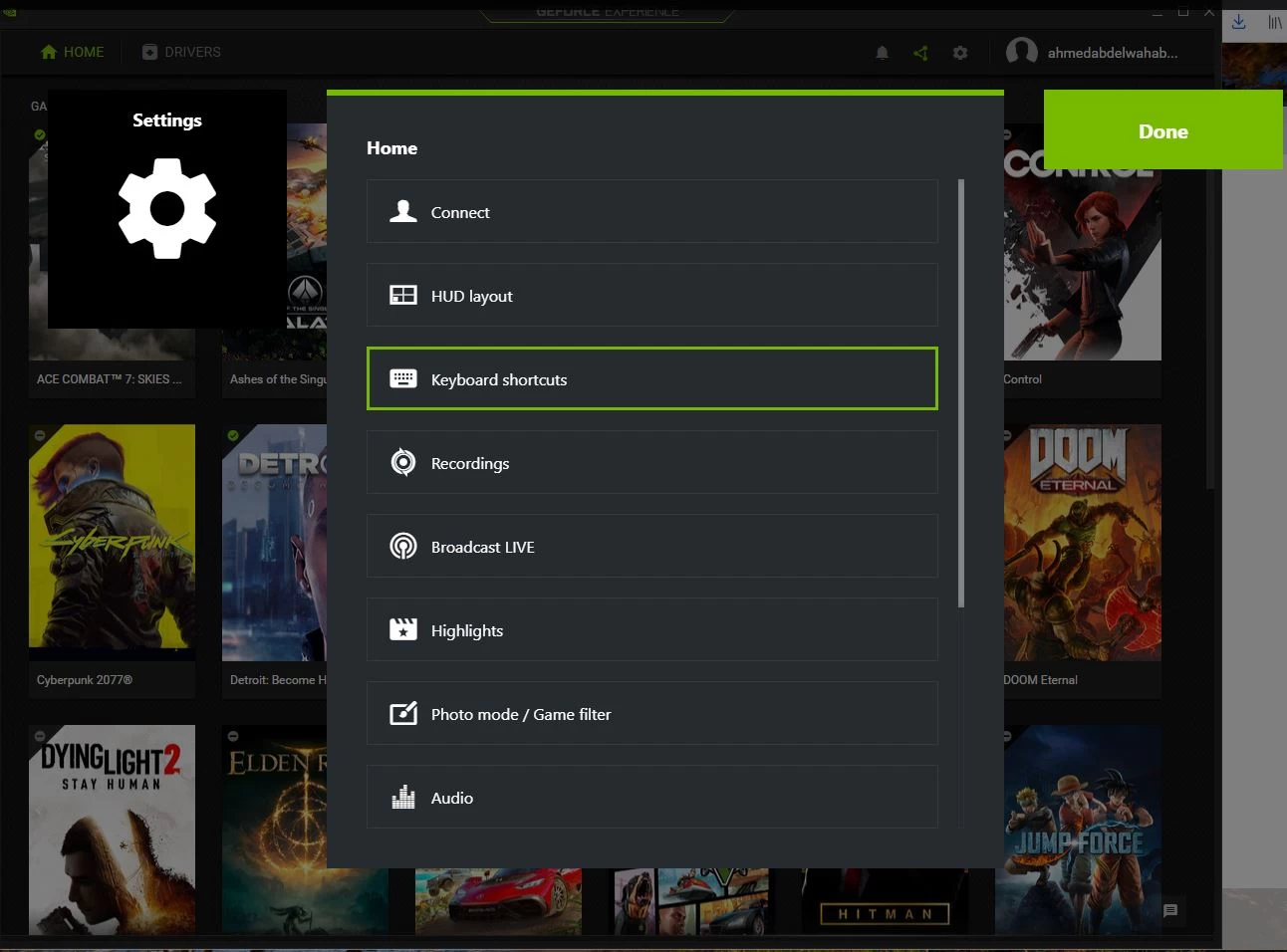Click the large Settings gear icon
Viewport: 1287px width, 952px height.
point(167,208)
